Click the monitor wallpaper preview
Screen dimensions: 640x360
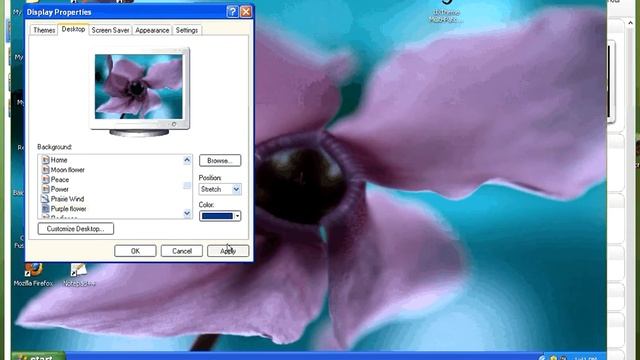click(139, 87)
